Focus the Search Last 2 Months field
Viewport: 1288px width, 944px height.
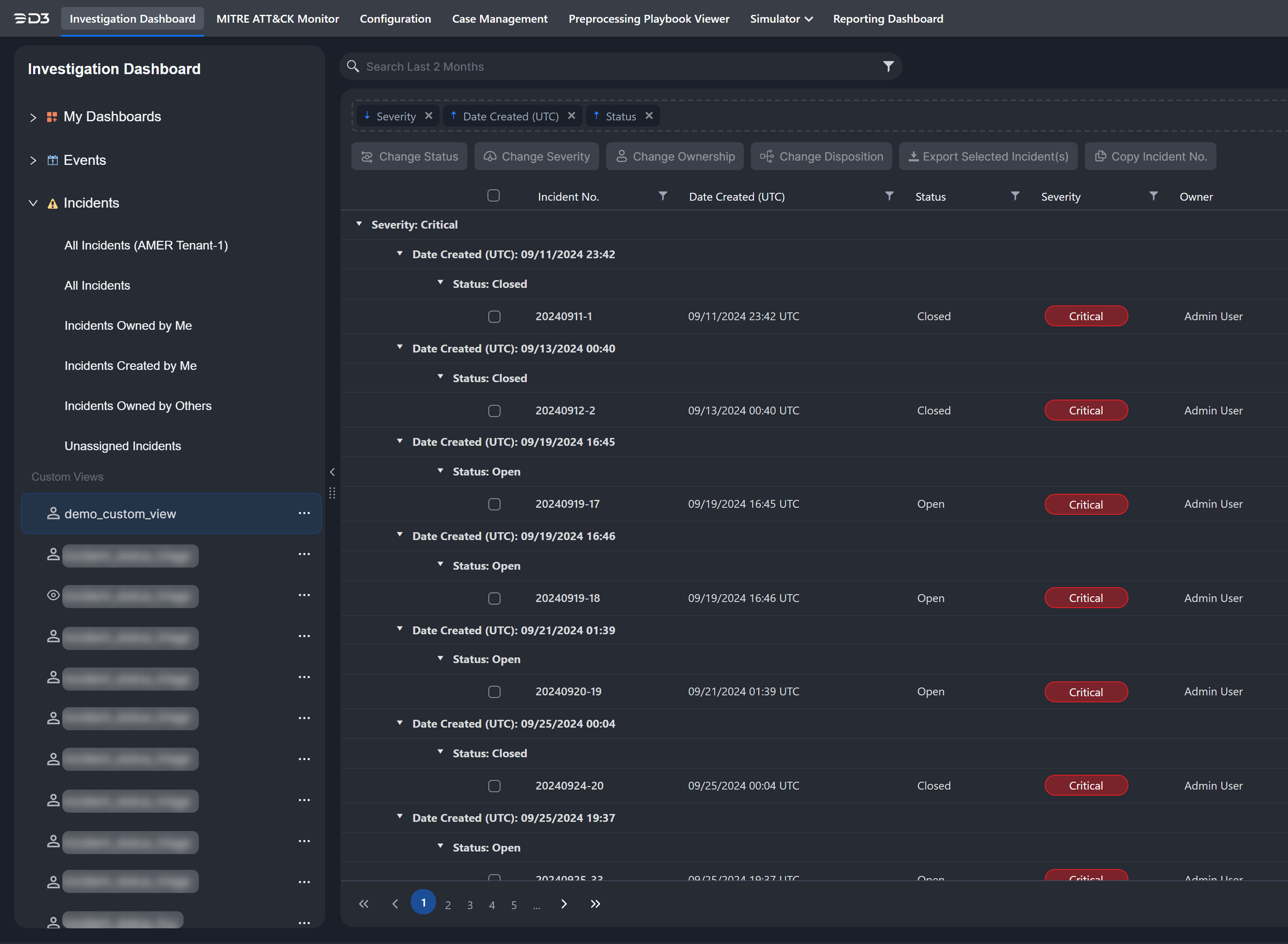(617, 67)
